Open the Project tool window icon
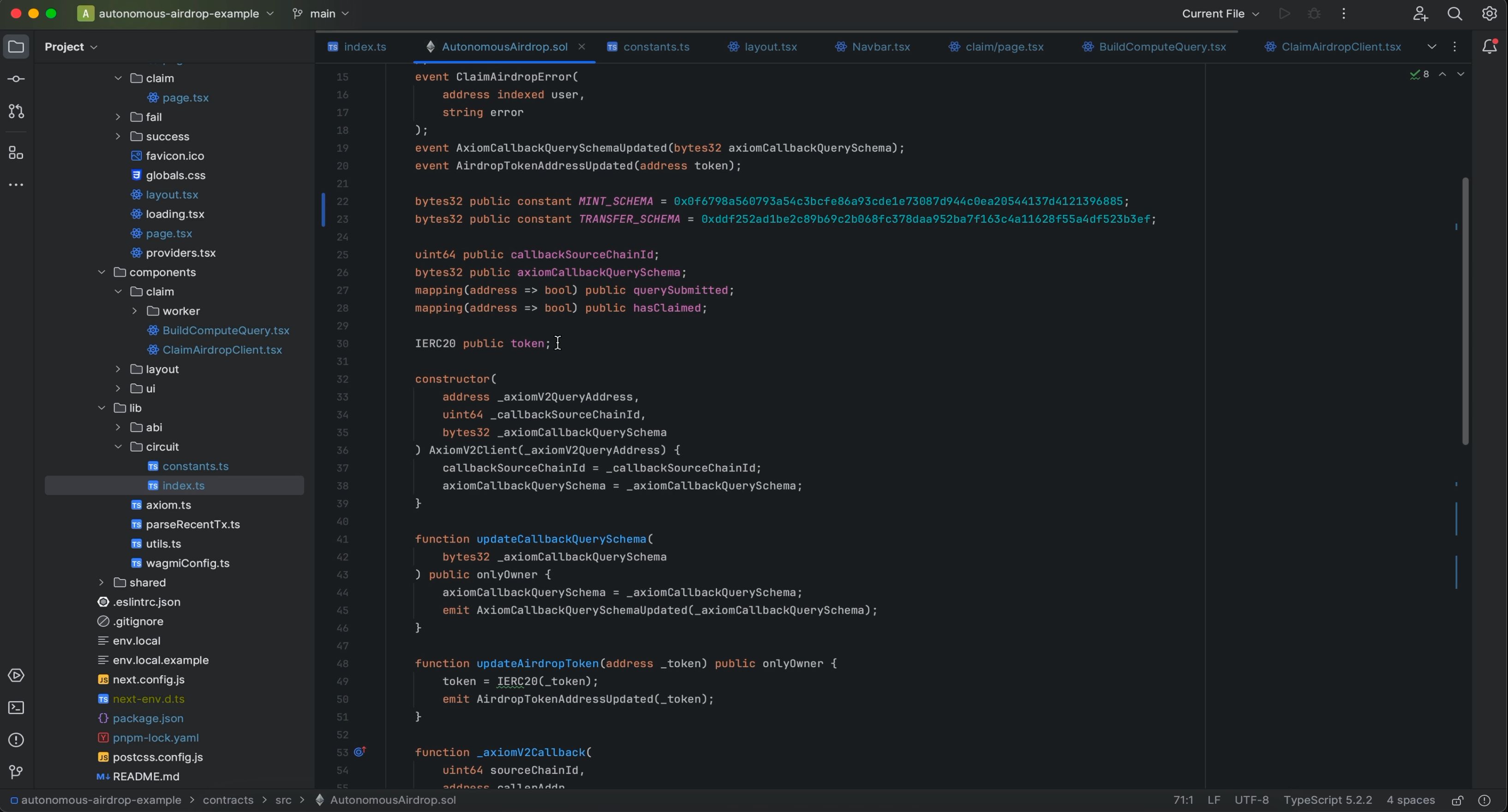Viewport: 1508px width, 812px height. pyautogui.click(x=16, y=47)
